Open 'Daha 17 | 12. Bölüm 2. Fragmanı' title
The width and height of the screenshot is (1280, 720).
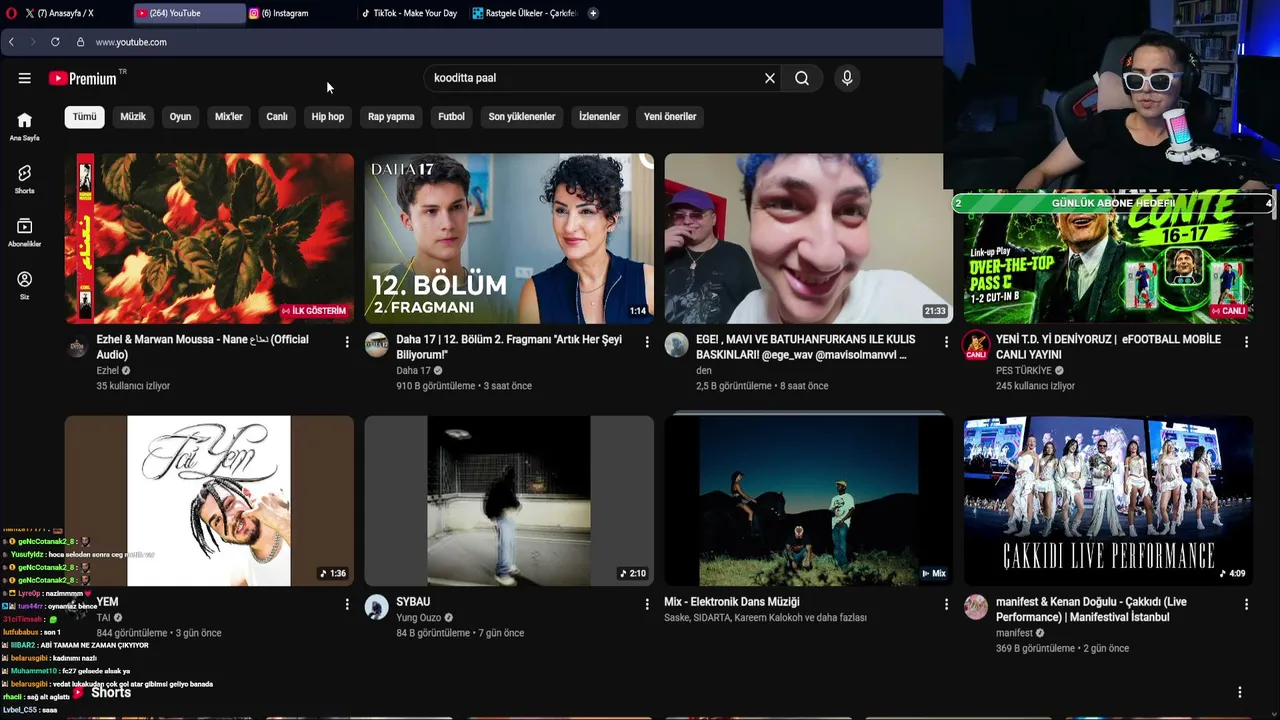(509, 347)
